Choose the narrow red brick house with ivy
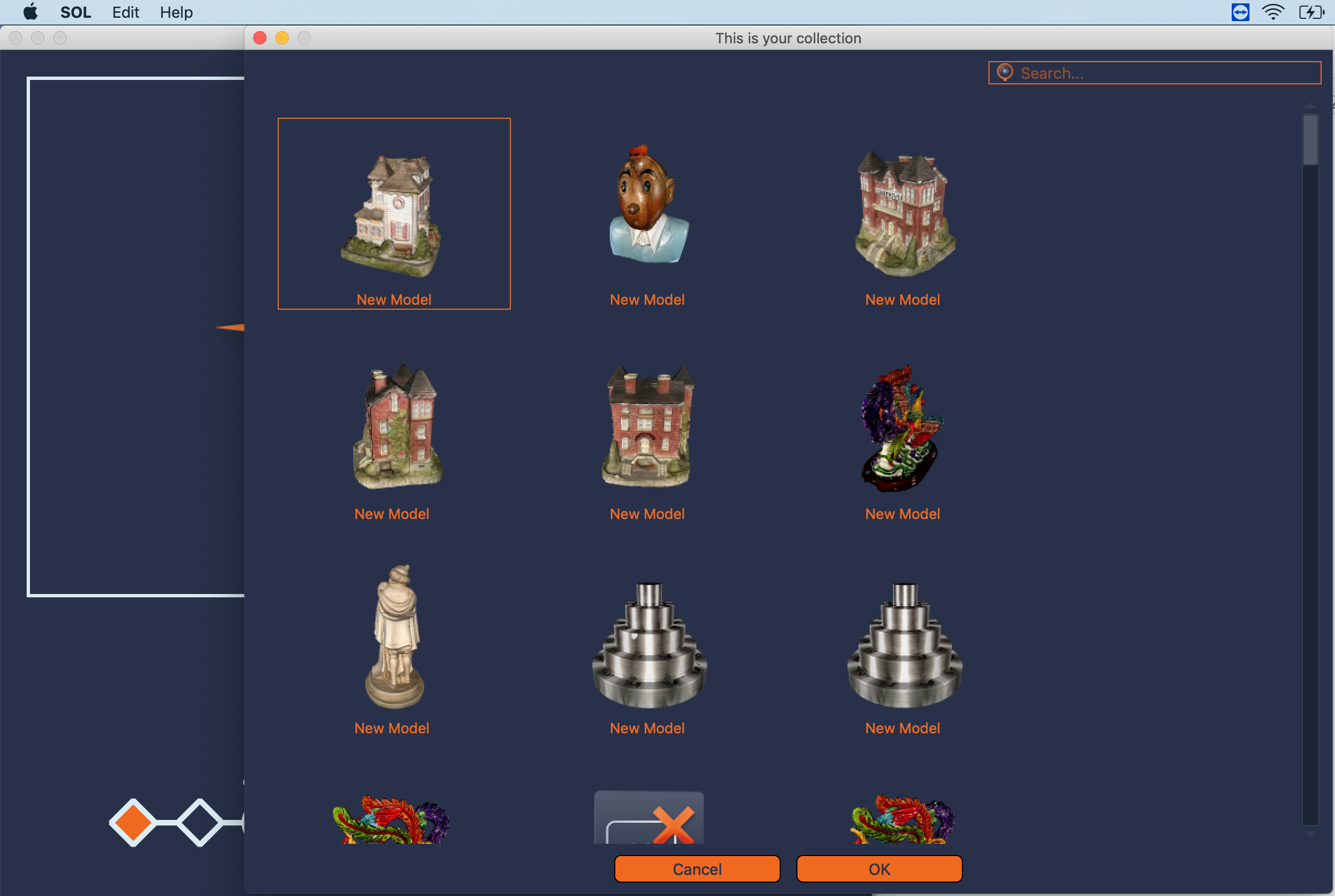The height and width of the screenshot is (896, 1335). 398,426
